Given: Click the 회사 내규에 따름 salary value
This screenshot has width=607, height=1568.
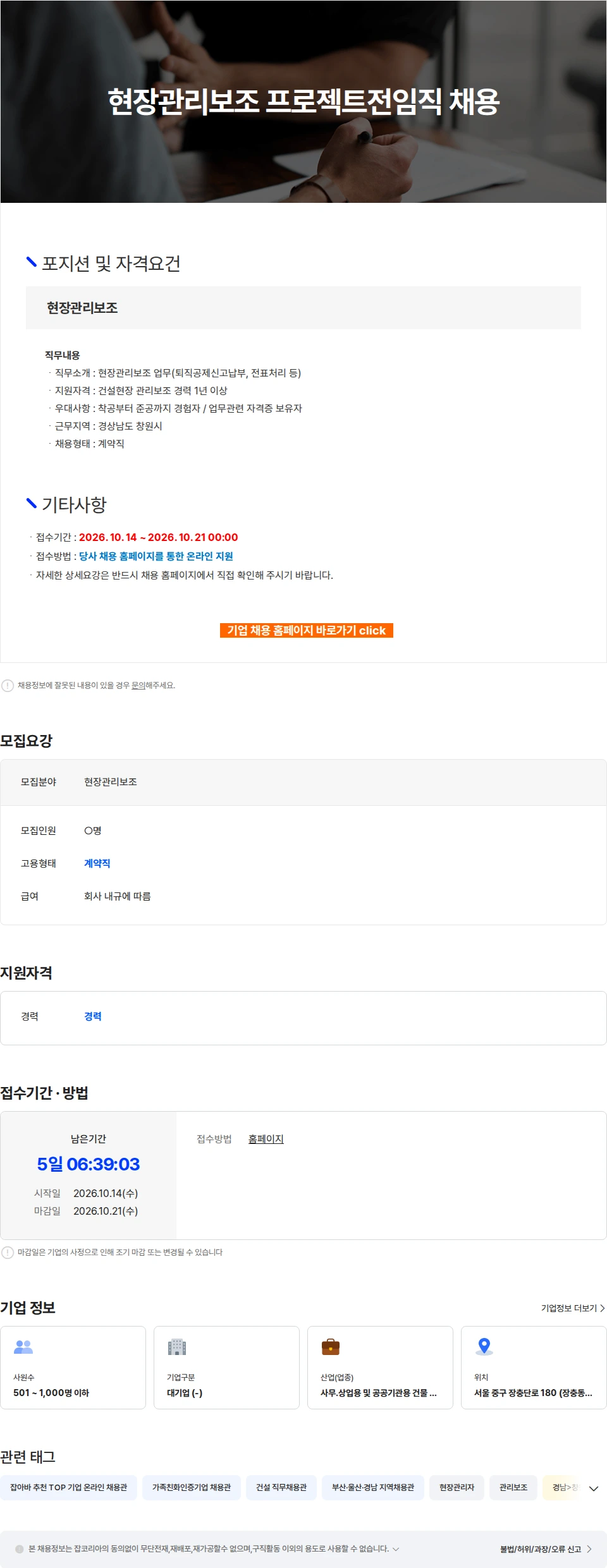Looking at the screenshot, I should 118,896.
